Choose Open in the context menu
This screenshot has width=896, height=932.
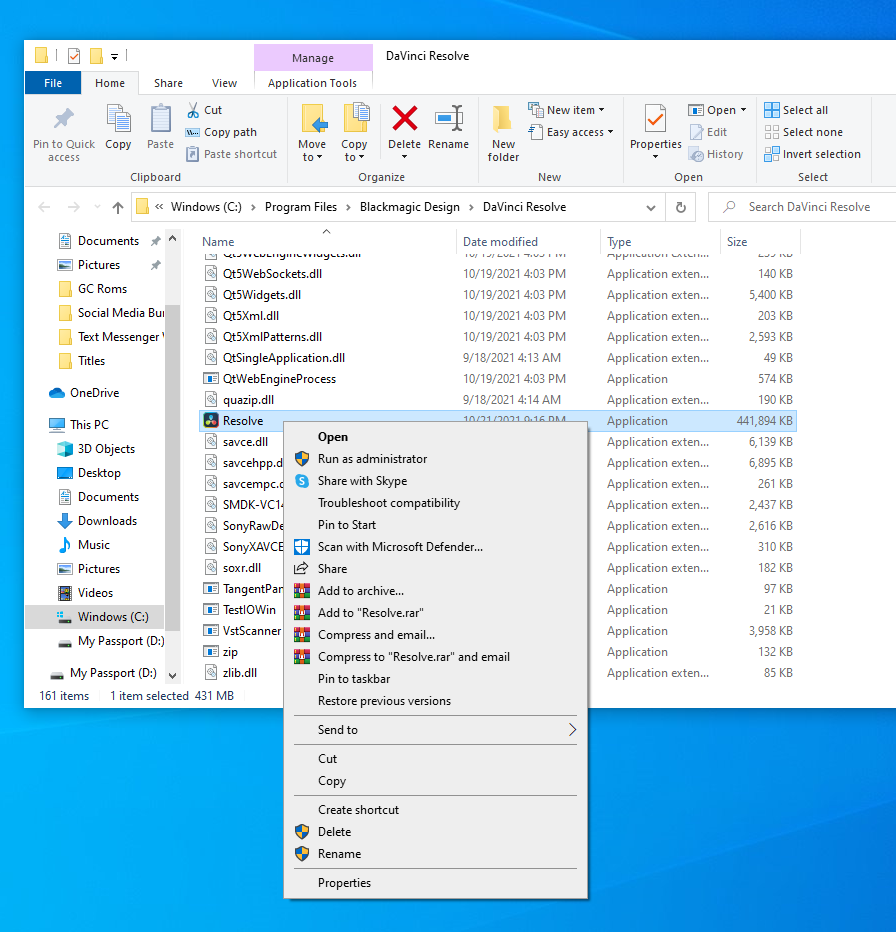tap(435, 437)
